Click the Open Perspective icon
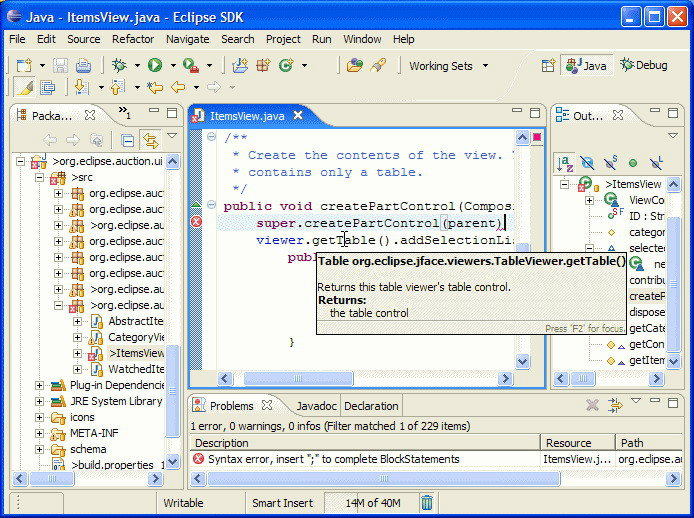Screen dimensions: 694x518 (548, 66)
